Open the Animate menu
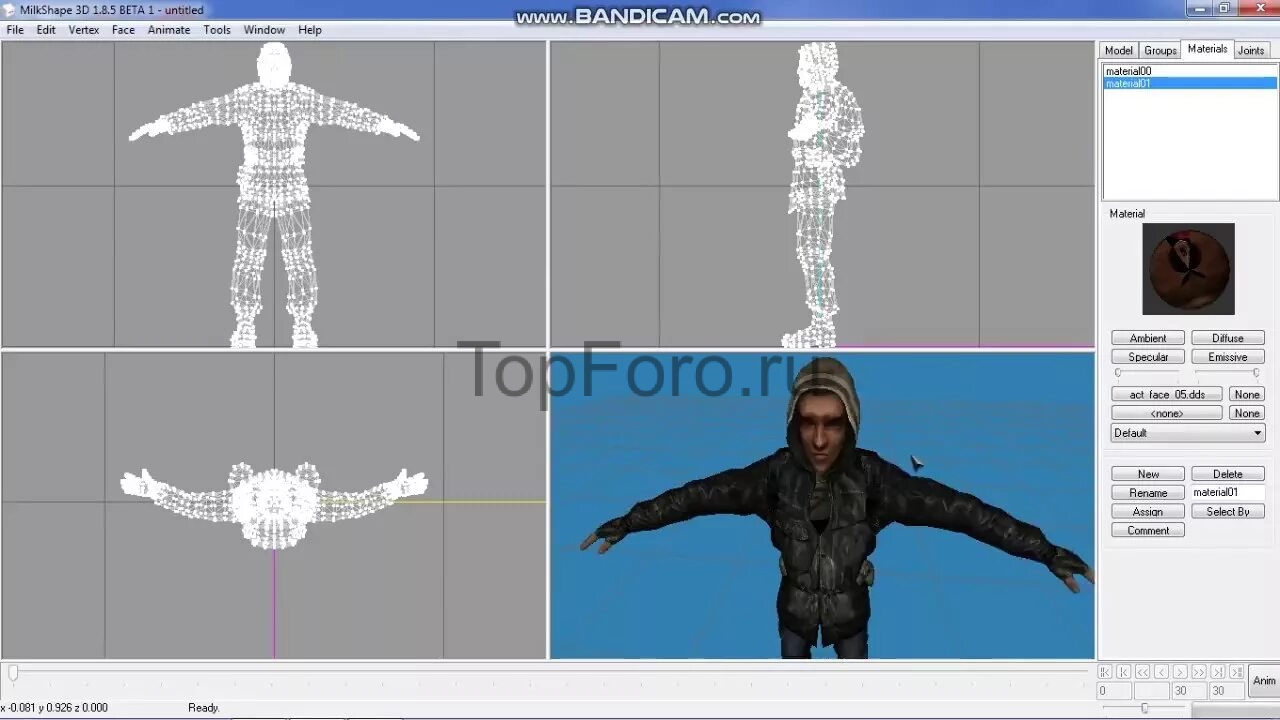The height and width of the screenshot is (720, 1280). coord(169,30)
